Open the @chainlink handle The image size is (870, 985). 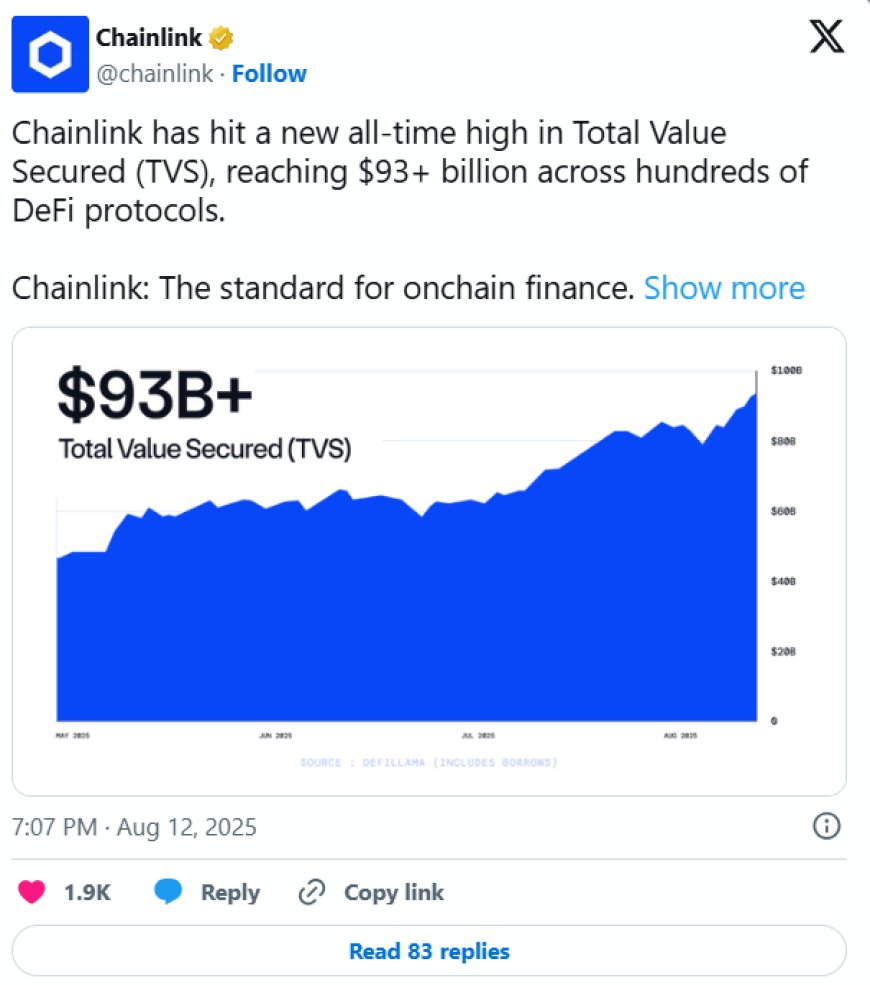[x=155, y=73]
